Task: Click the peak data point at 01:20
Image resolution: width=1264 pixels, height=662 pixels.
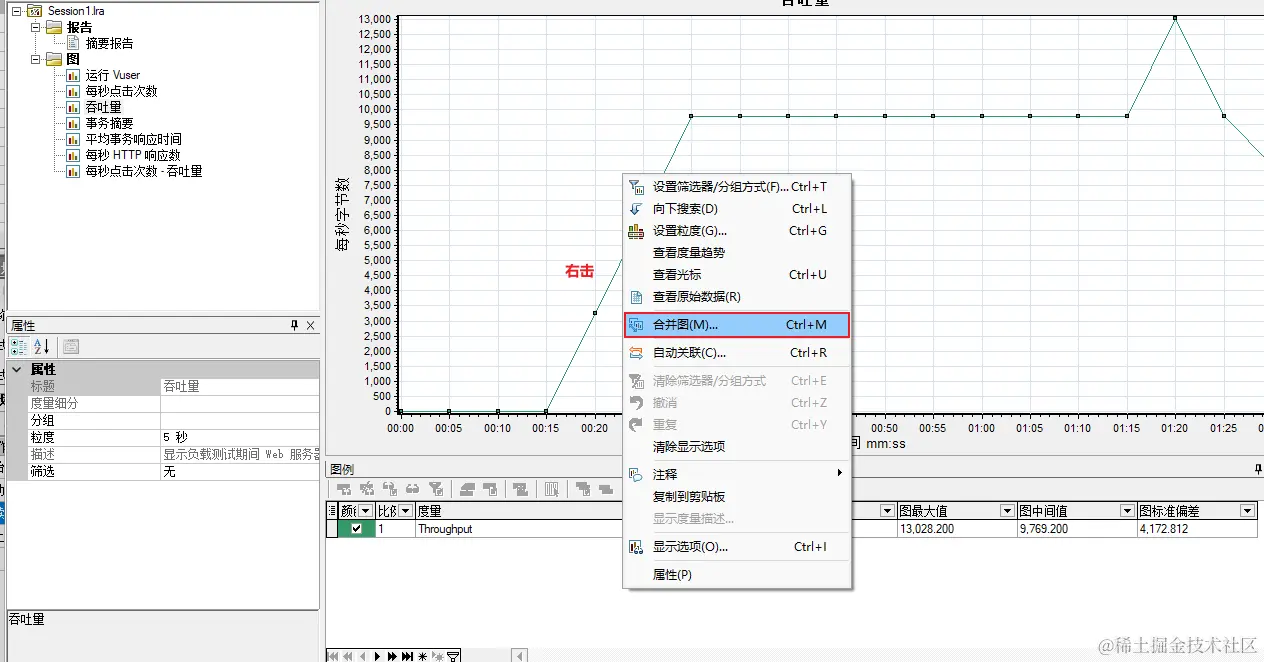Action: 1175,18
